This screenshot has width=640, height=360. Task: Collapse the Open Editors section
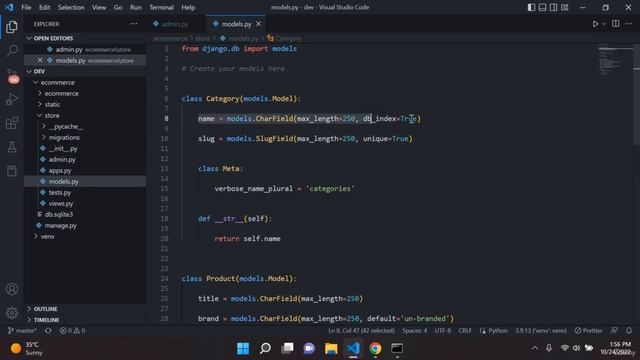coord(85,38)
